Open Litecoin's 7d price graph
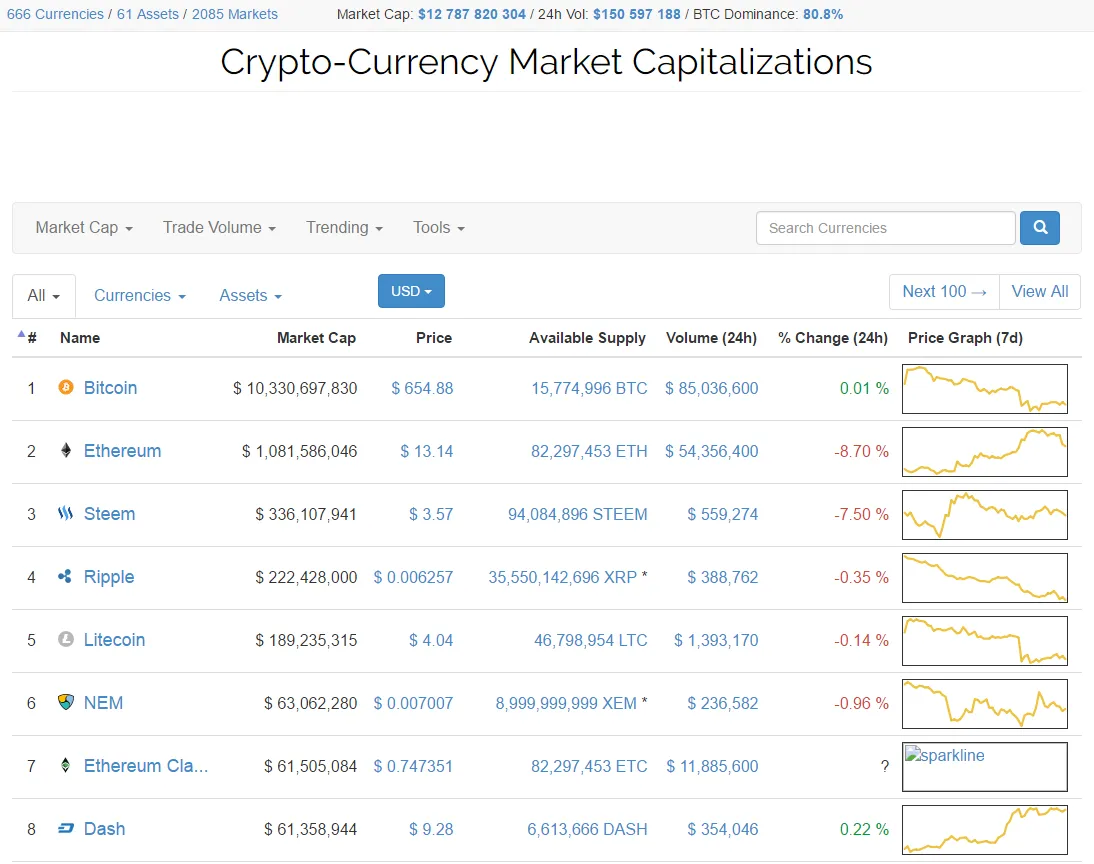The width and height of the screenshot is (1094, 864). click(984, 641)
